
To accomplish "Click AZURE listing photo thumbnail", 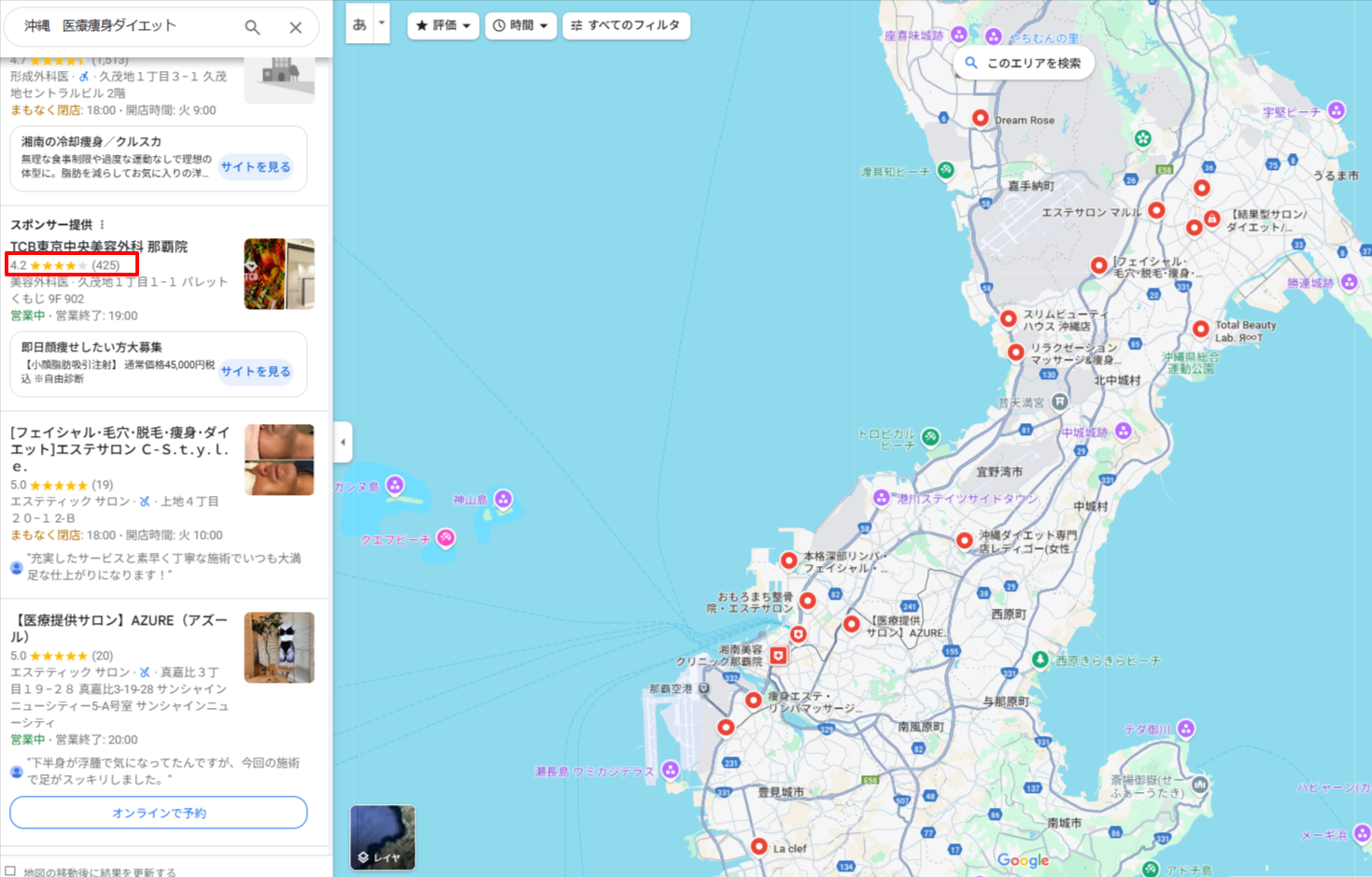I will (279, 647).
